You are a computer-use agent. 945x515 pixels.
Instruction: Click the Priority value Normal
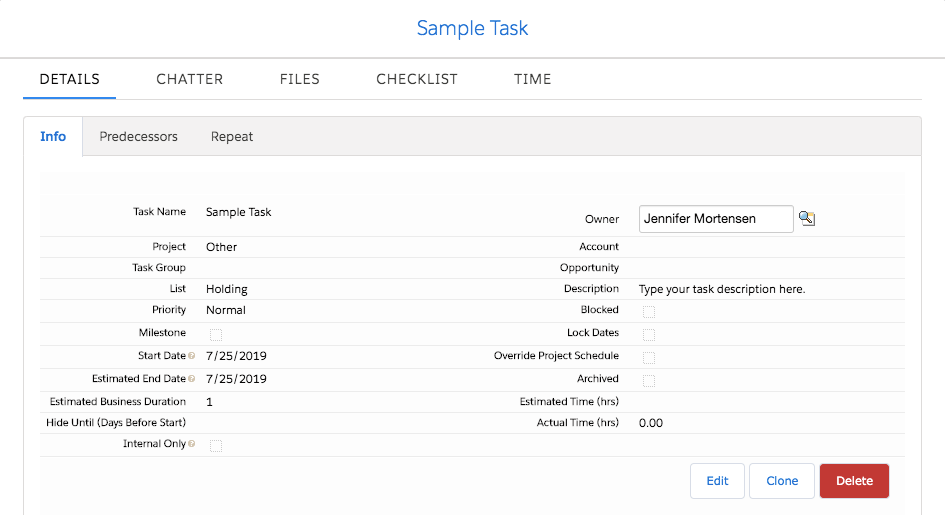click(226, 310)
